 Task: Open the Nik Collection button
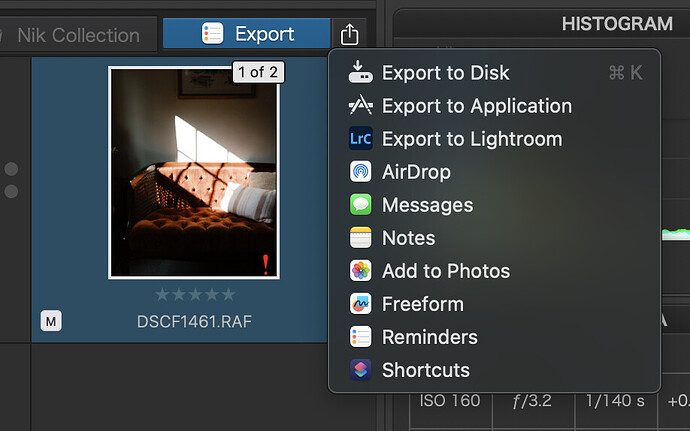click(x=78, y=35)
